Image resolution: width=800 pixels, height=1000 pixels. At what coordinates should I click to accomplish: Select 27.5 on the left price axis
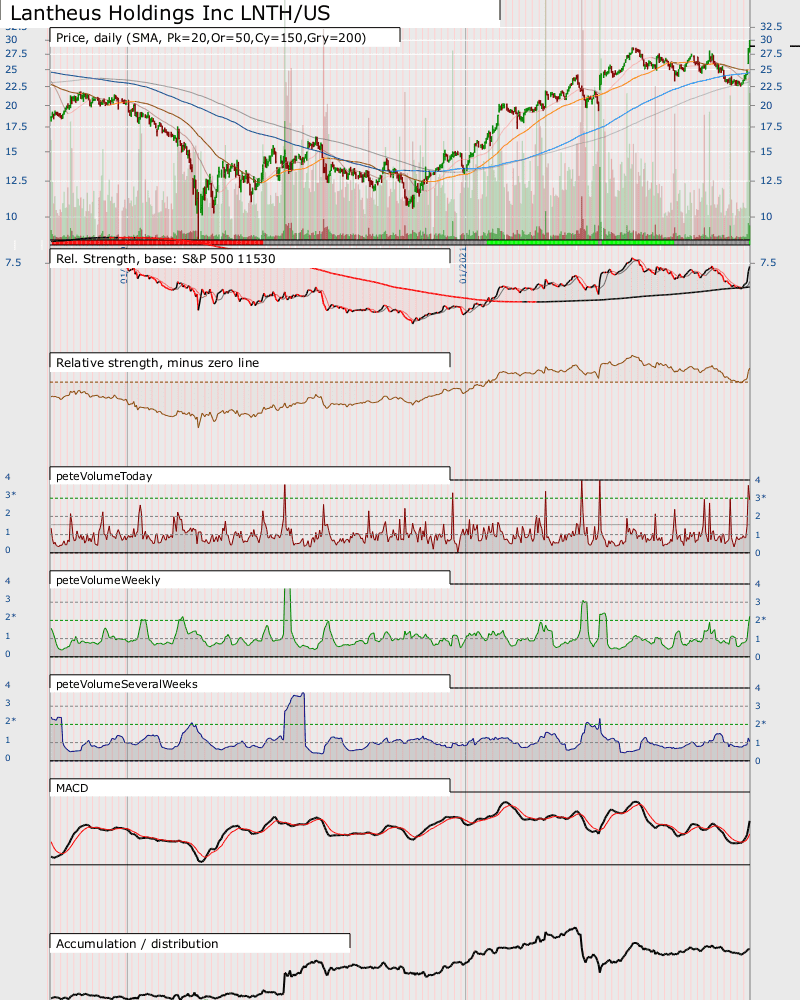tap(16, 54)
